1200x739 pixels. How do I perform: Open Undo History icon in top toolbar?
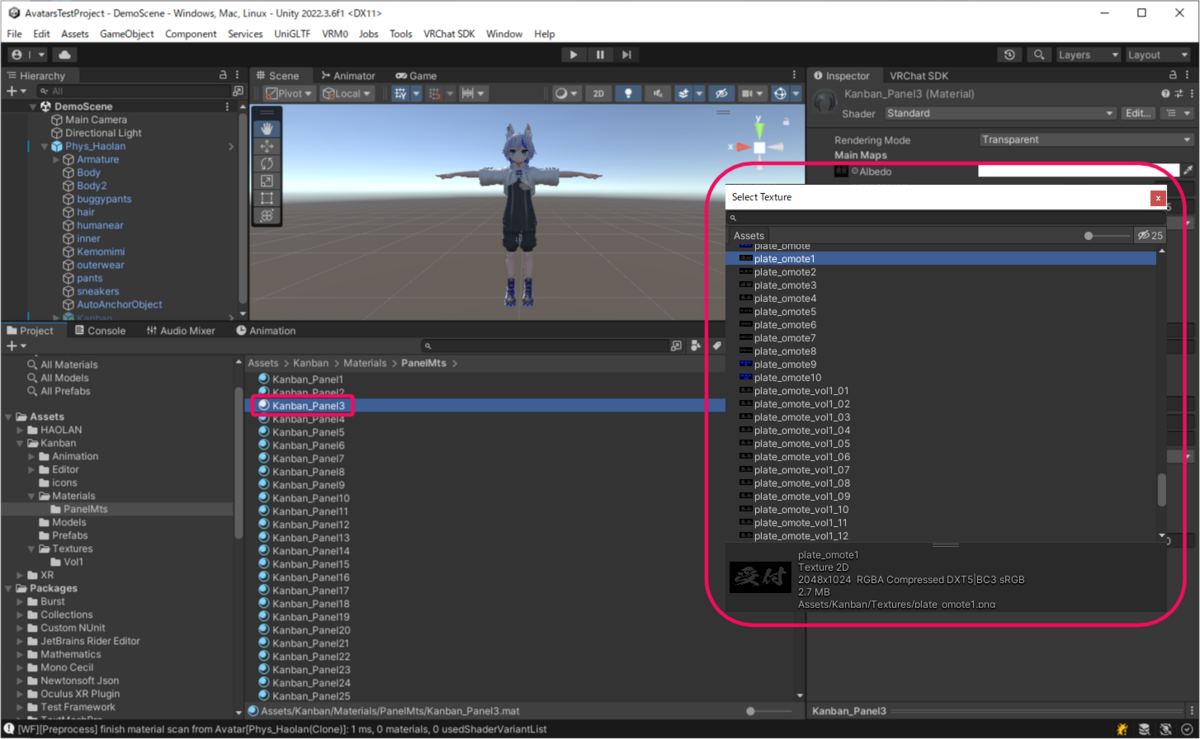[1010, 55]
